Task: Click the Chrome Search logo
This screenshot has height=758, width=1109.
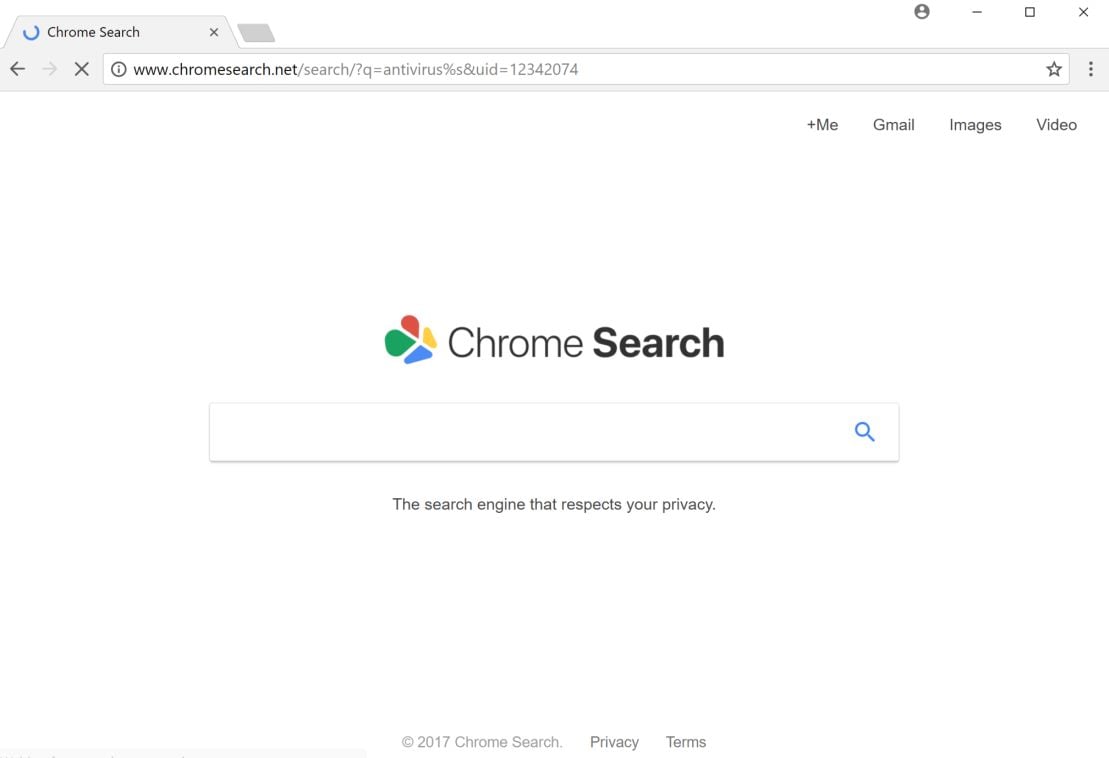Action: coord(554,342)
